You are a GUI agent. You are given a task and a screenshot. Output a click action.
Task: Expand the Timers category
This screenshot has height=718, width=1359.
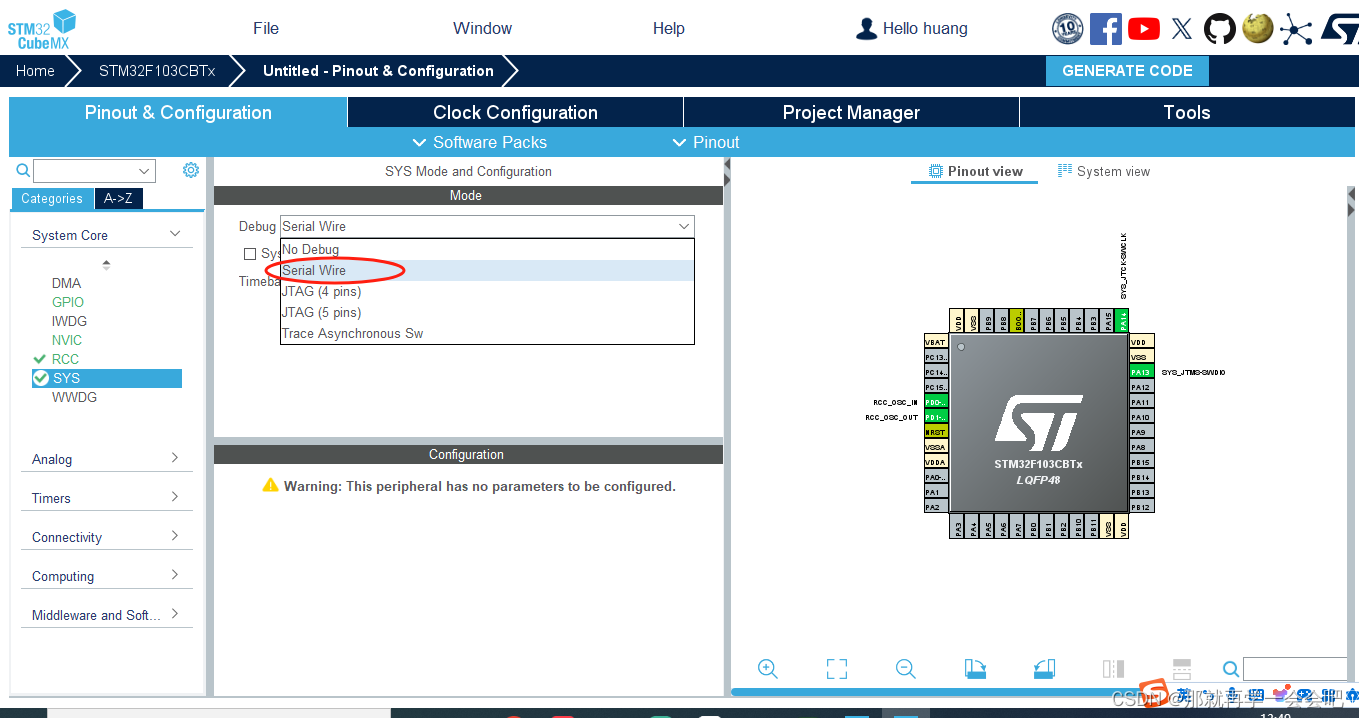(107, 498)
